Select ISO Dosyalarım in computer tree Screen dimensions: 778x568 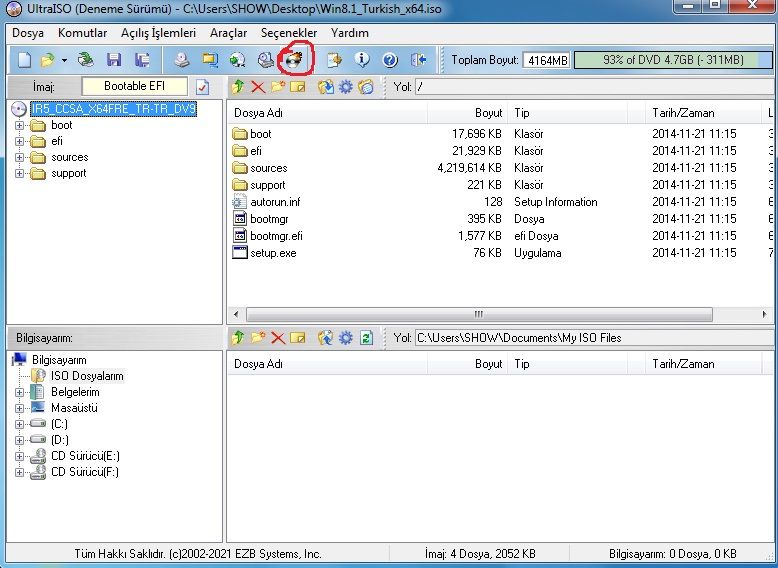87,376
